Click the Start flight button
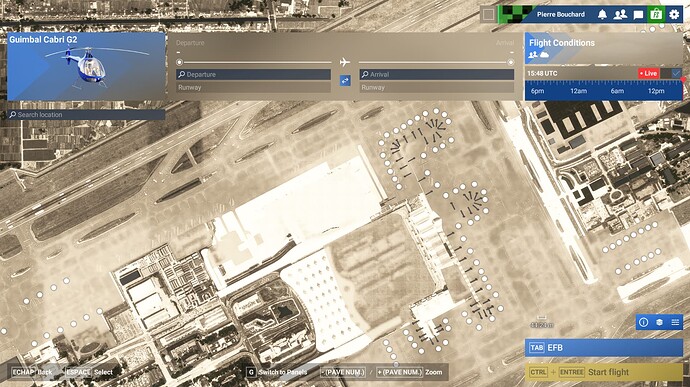 tap(604, 372)
